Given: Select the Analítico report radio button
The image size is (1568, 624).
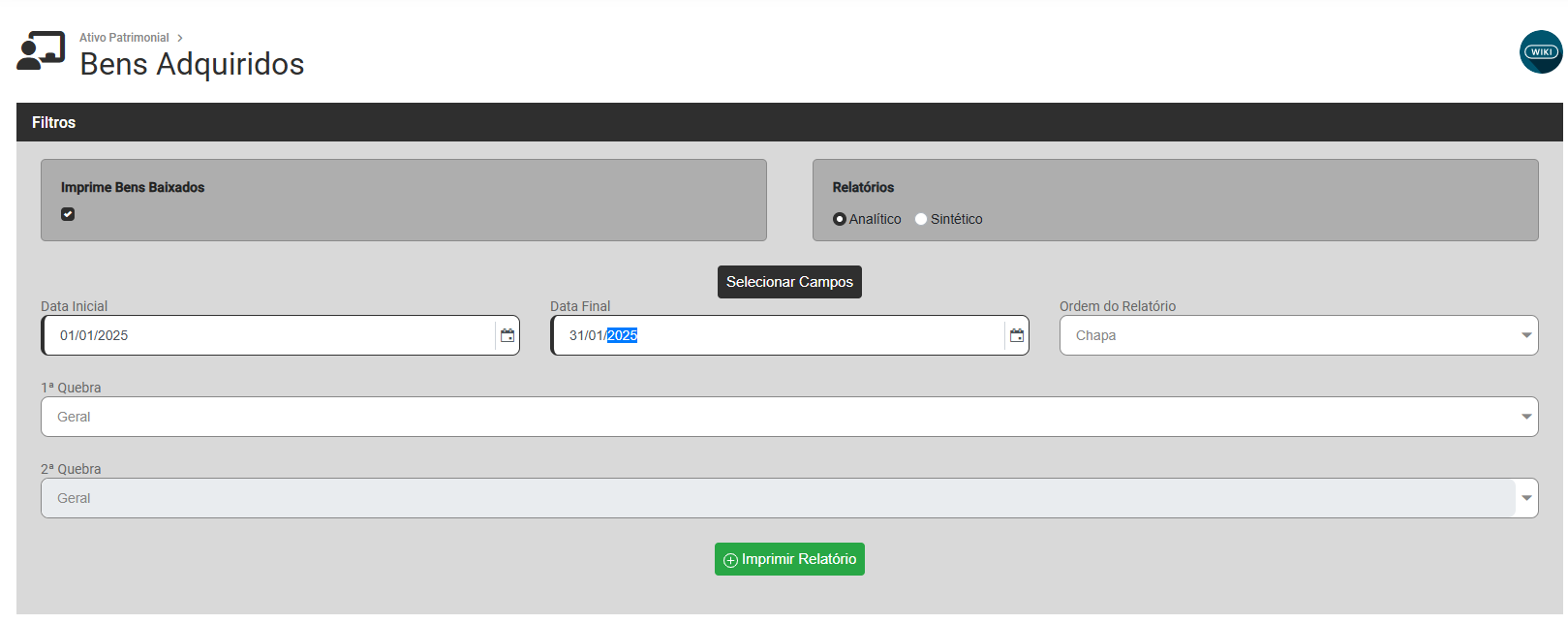Looking at the screenshot, I should point(840,219).
